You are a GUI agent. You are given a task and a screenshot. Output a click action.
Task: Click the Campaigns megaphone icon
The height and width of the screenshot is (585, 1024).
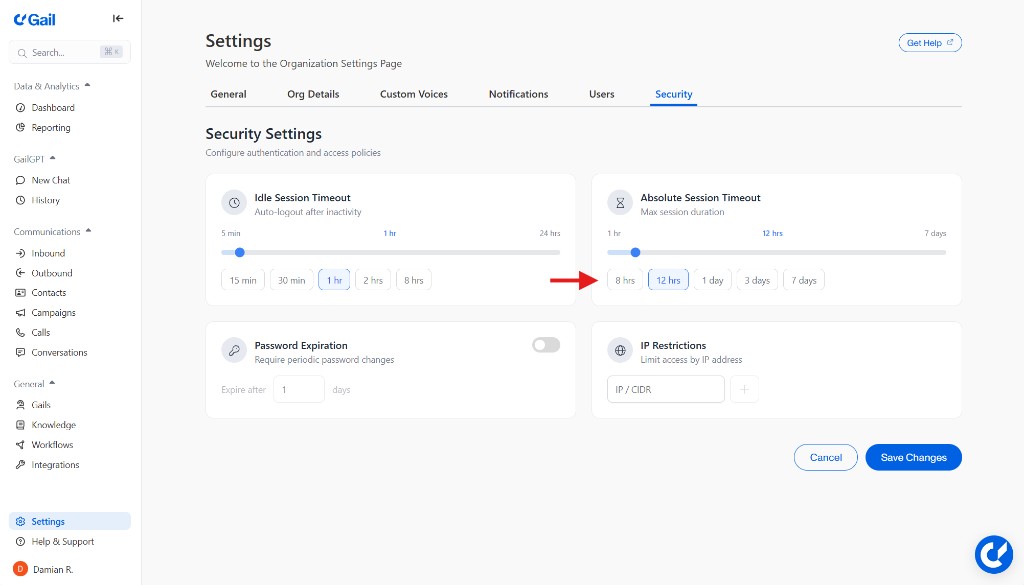click(x=21, y=313)
